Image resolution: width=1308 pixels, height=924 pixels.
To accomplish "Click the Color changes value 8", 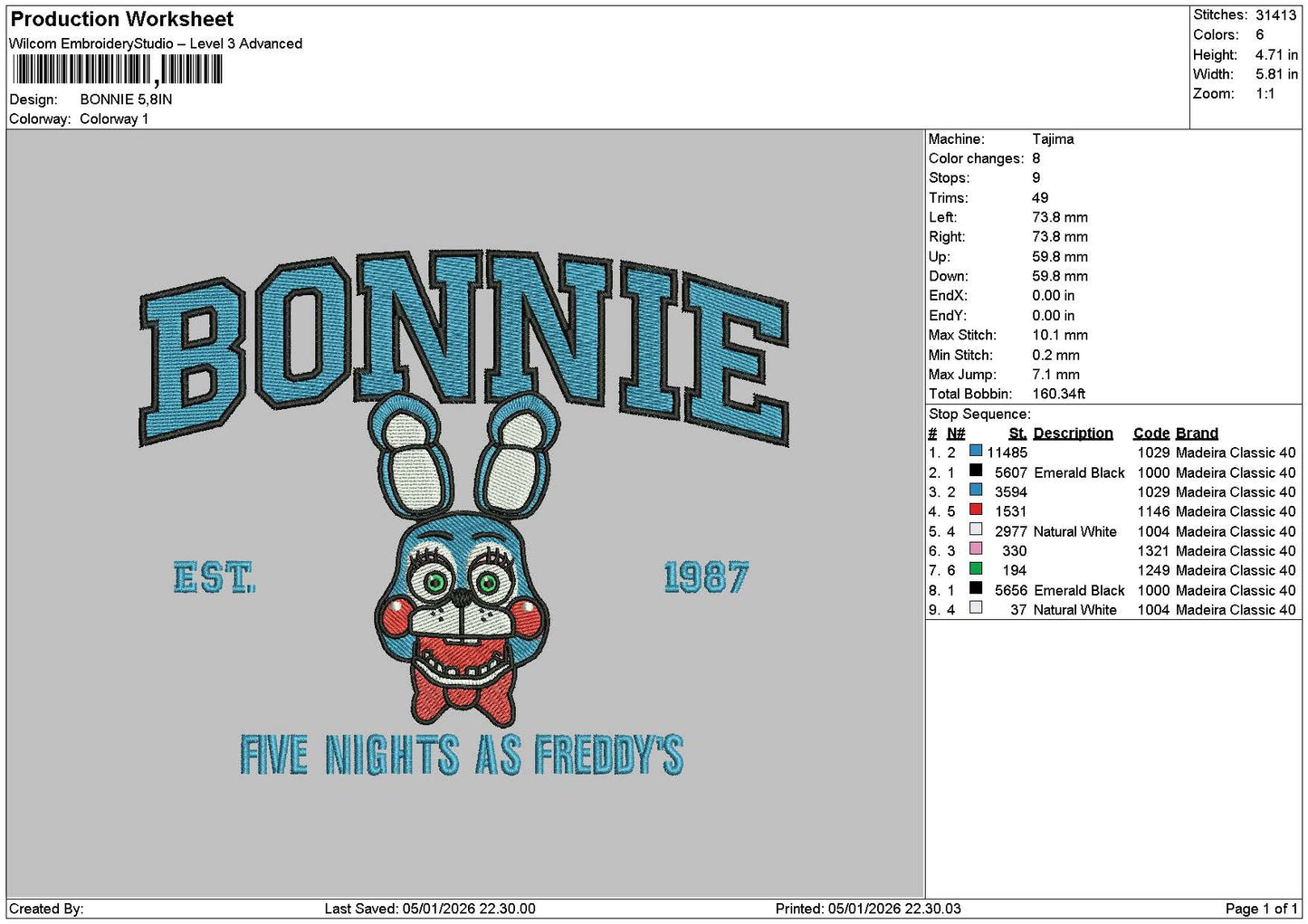I will [x=1036, y=158].
